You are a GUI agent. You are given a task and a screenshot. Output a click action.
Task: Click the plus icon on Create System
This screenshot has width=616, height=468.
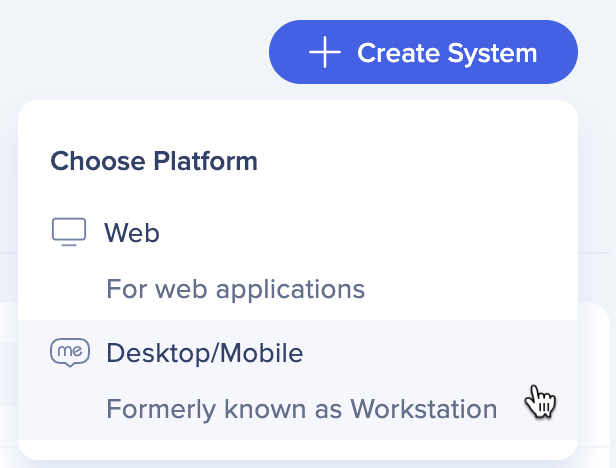(324, 52)
